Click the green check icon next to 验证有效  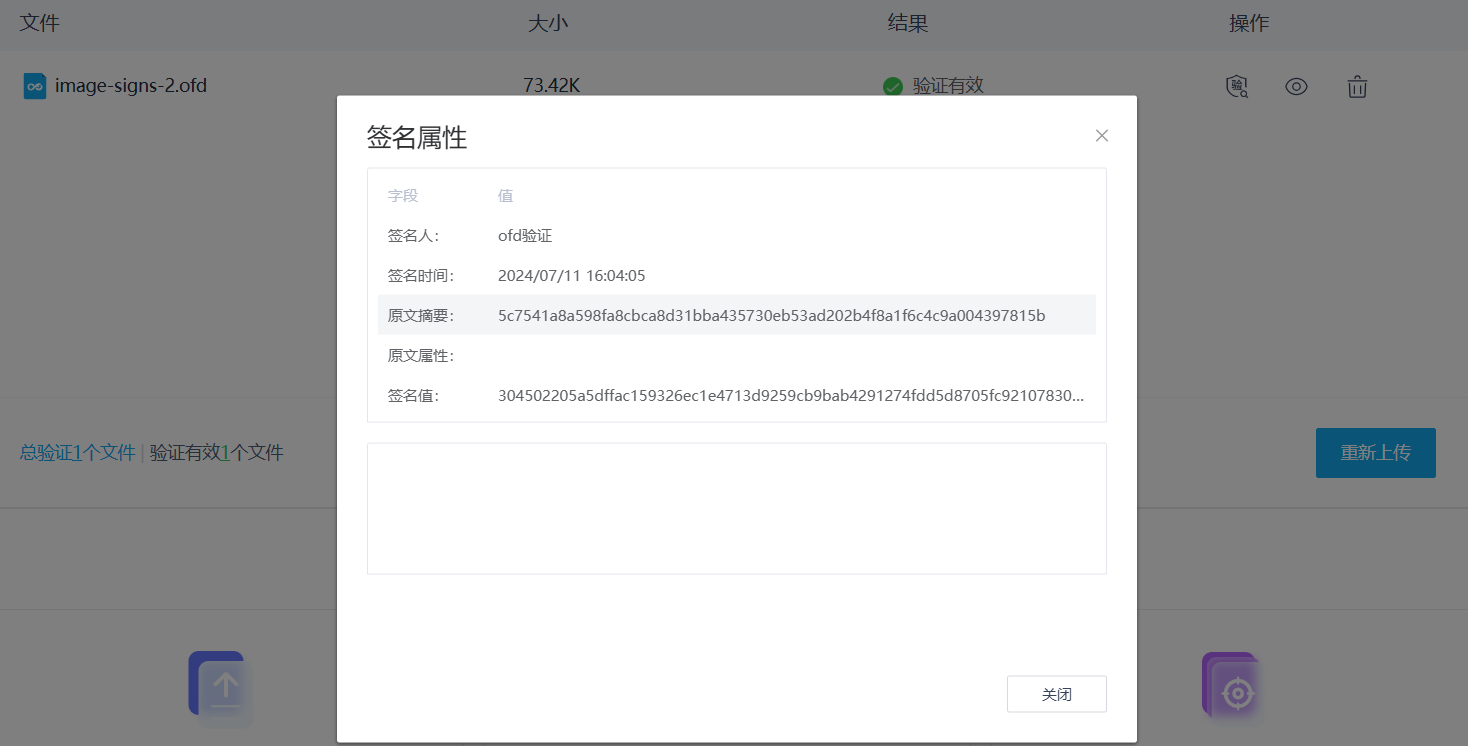893,86
